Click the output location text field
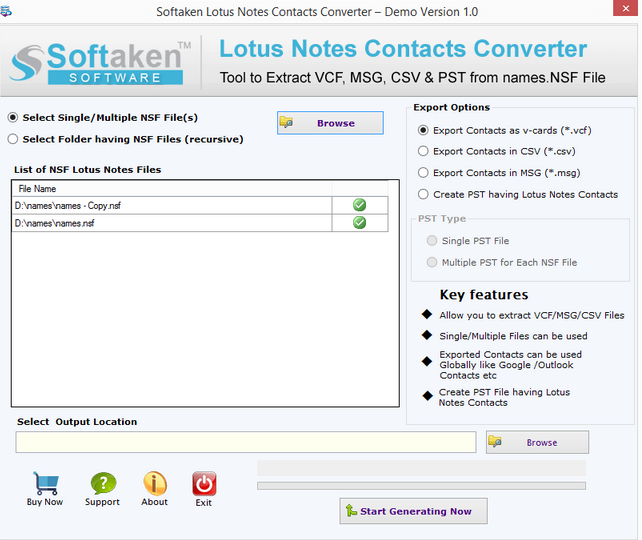The height and width of the screenshot is (540, 642). click(246, 442)
